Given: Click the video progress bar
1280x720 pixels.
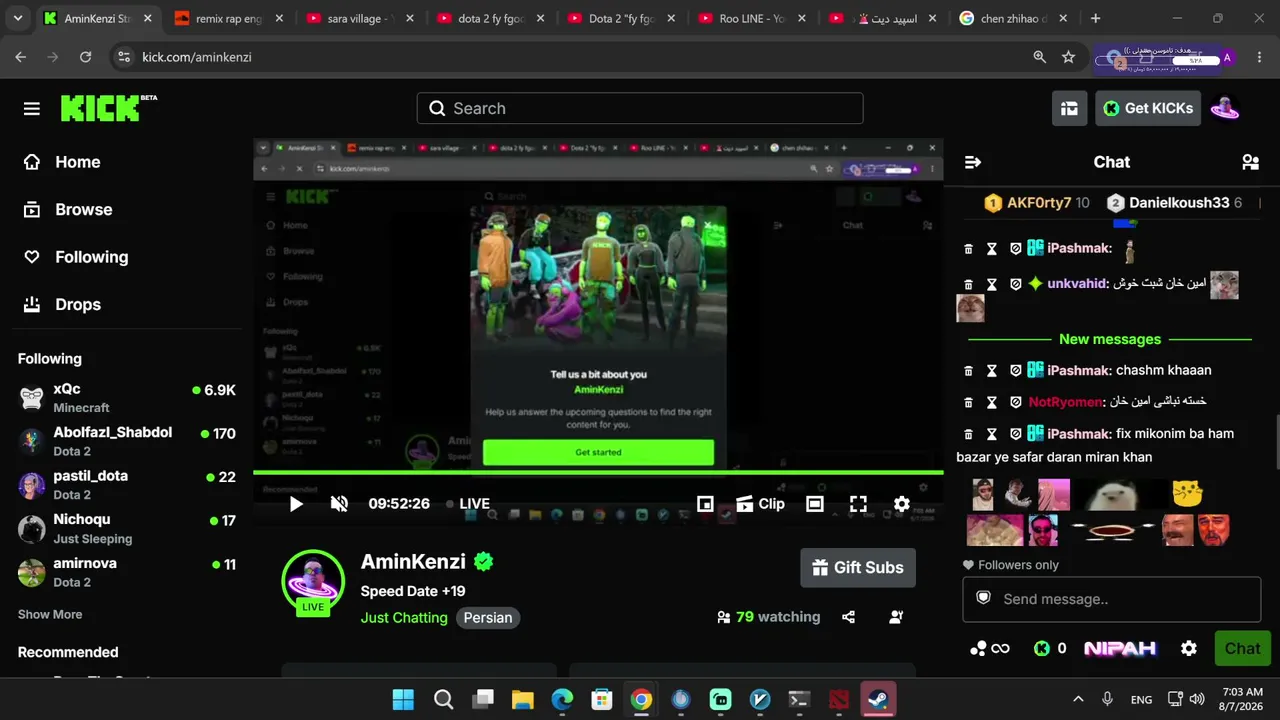Looking at the screenshot, I should (x=598, y=472).
